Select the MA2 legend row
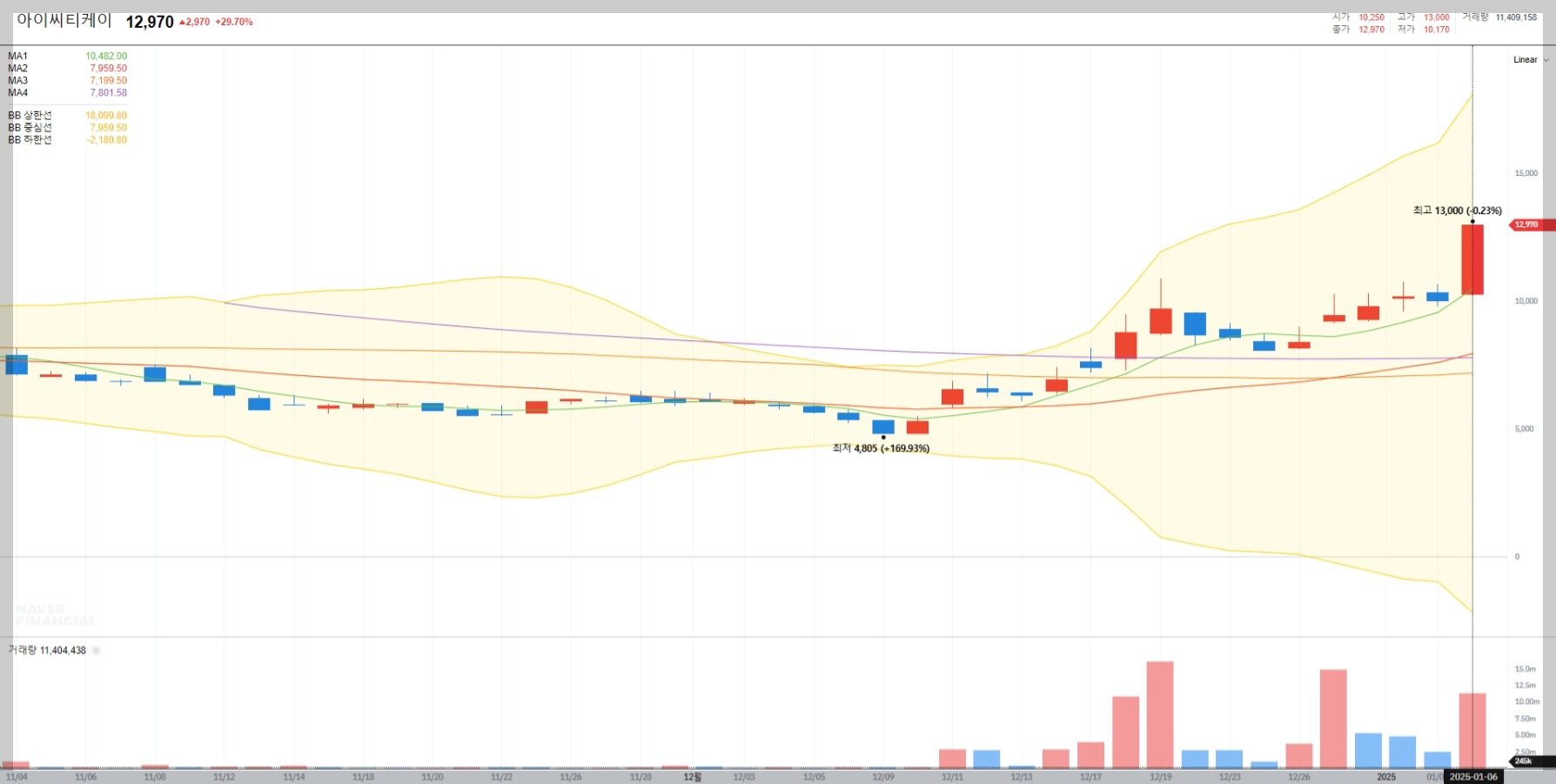This screenshot has width=1556, height=784. pyautogui.click(x=67, y=68)
